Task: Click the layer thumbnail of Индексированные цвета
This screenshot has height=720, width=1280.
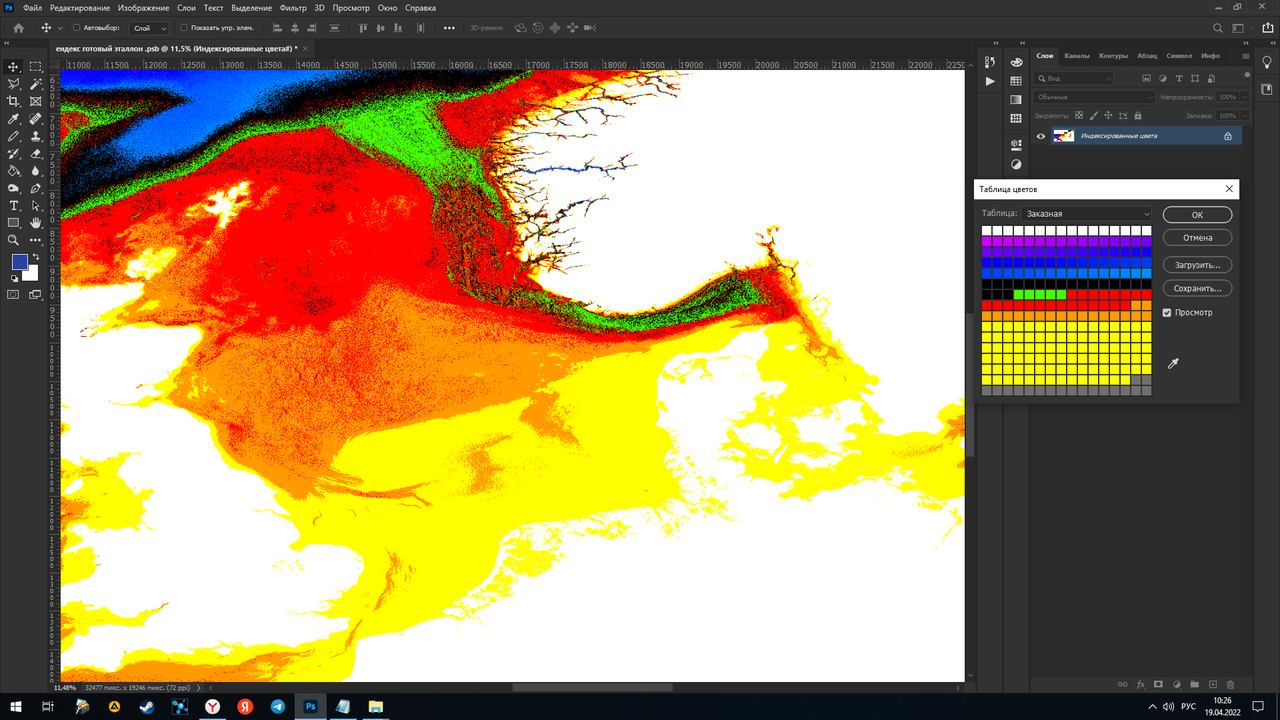Action: point(1064,136)
